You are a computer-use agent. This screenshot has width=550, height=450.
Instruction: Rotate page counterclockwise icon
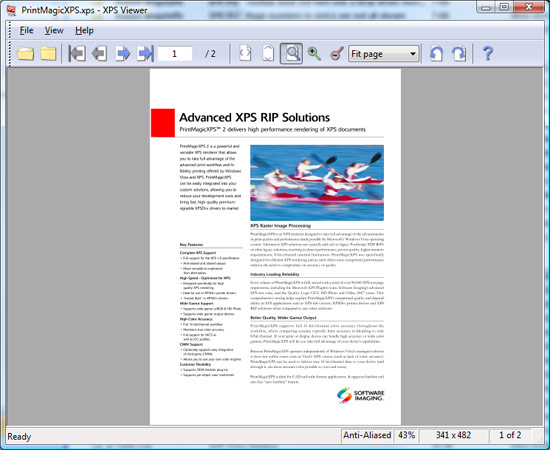point(436,54)
